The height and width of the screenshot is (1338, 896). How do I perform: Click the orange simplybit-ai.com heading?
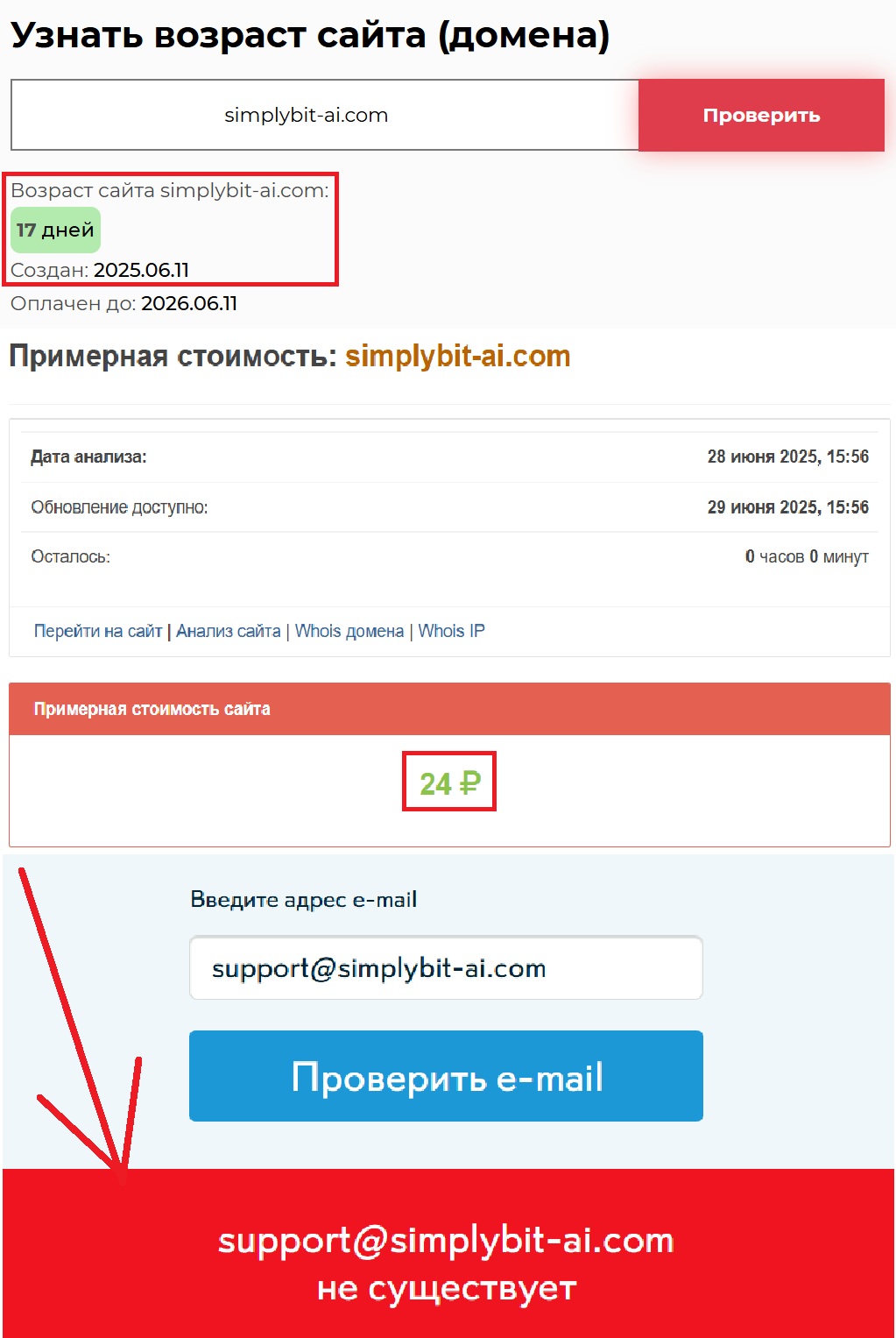point(457,357)
